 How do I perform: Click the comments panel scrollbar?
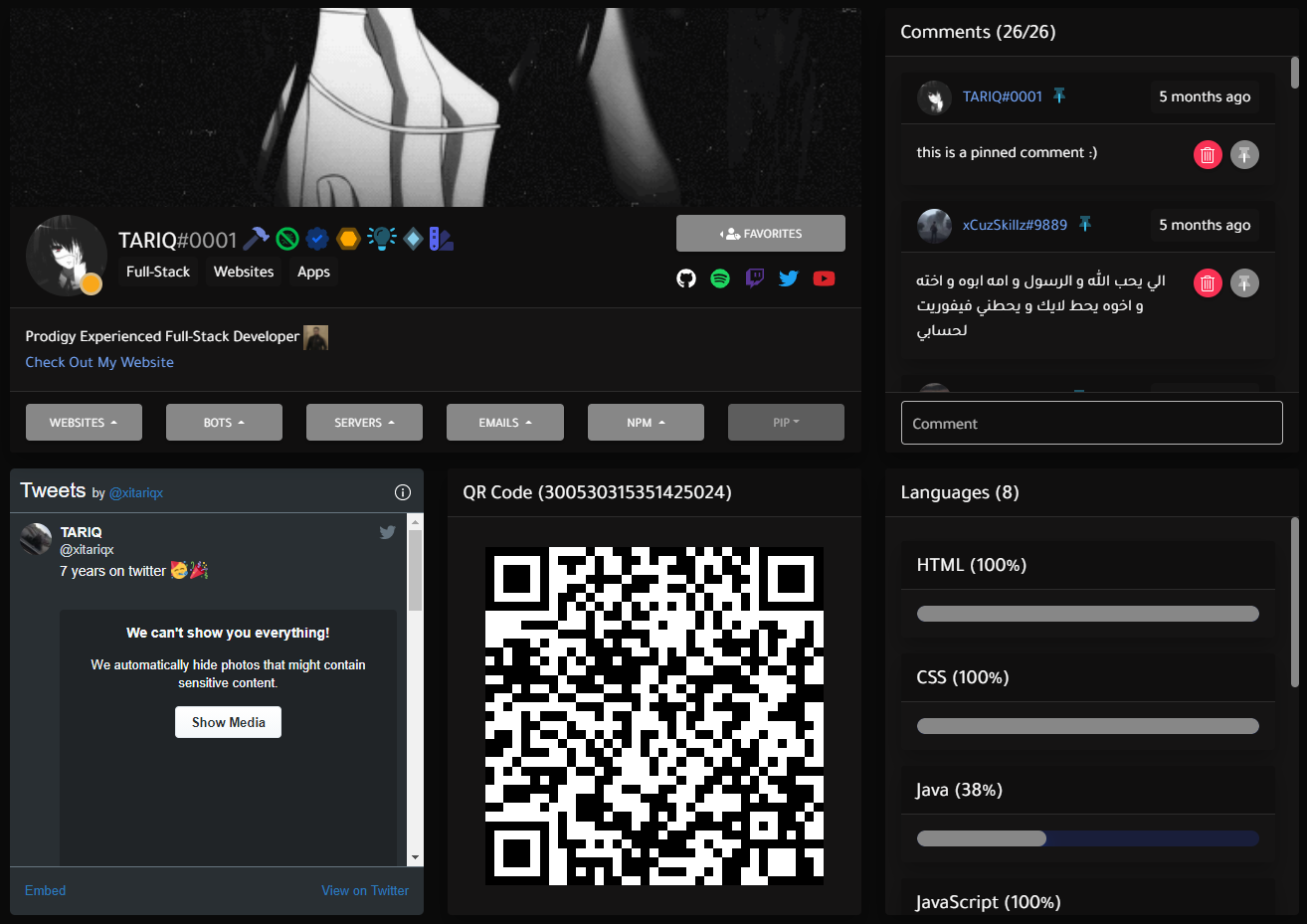(1294, 73)
